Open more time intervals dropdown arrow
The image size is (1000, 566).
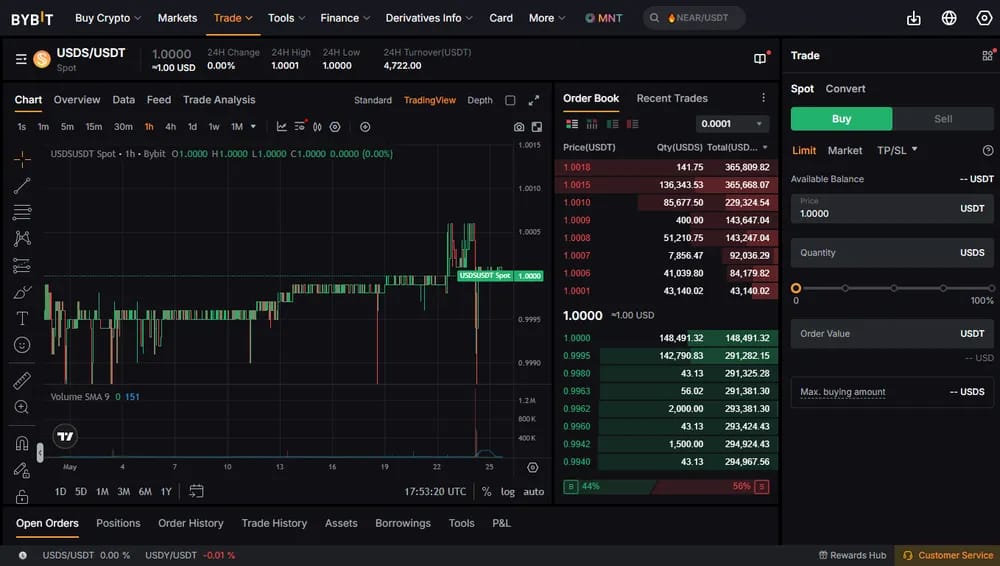[x=253, y=126]
